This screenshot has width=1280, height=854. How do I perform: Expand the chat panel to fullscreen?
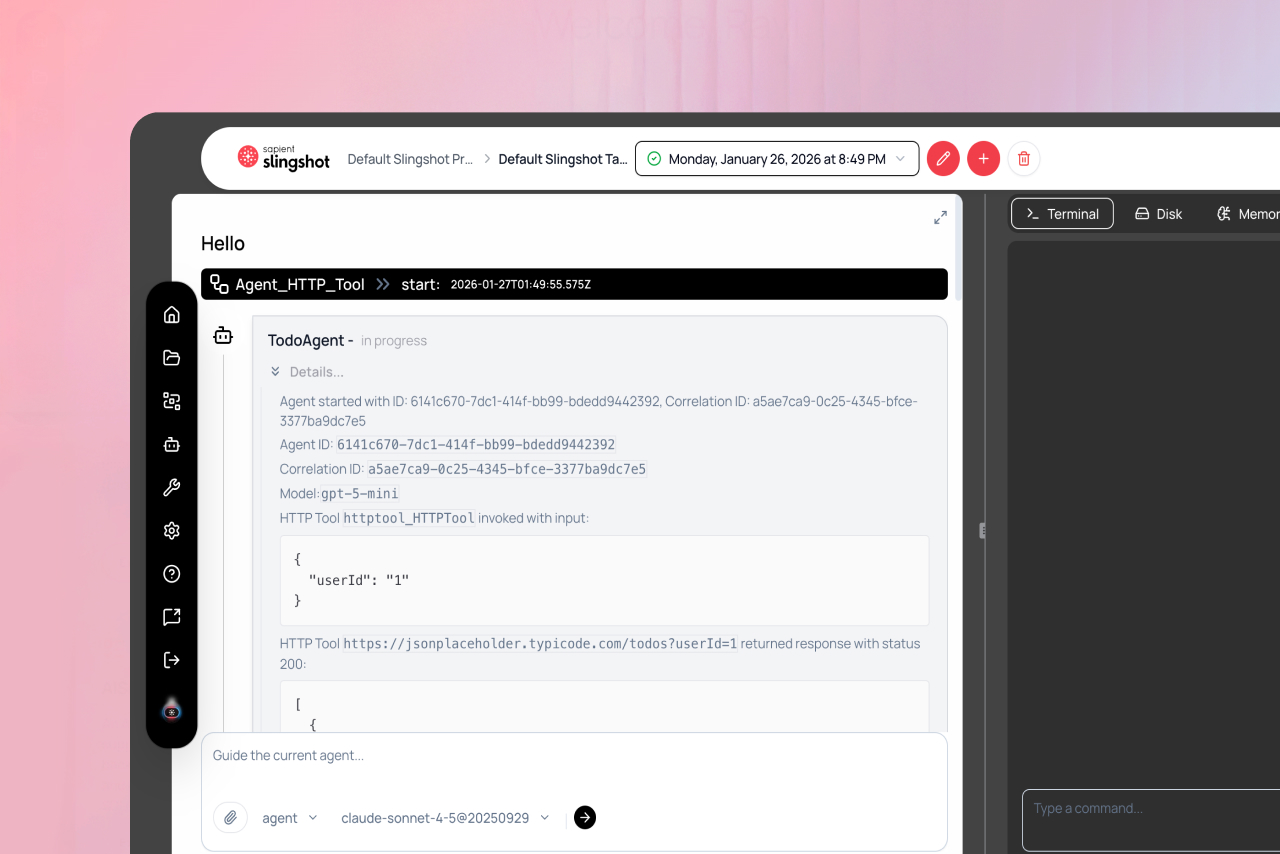click(940, 217)
